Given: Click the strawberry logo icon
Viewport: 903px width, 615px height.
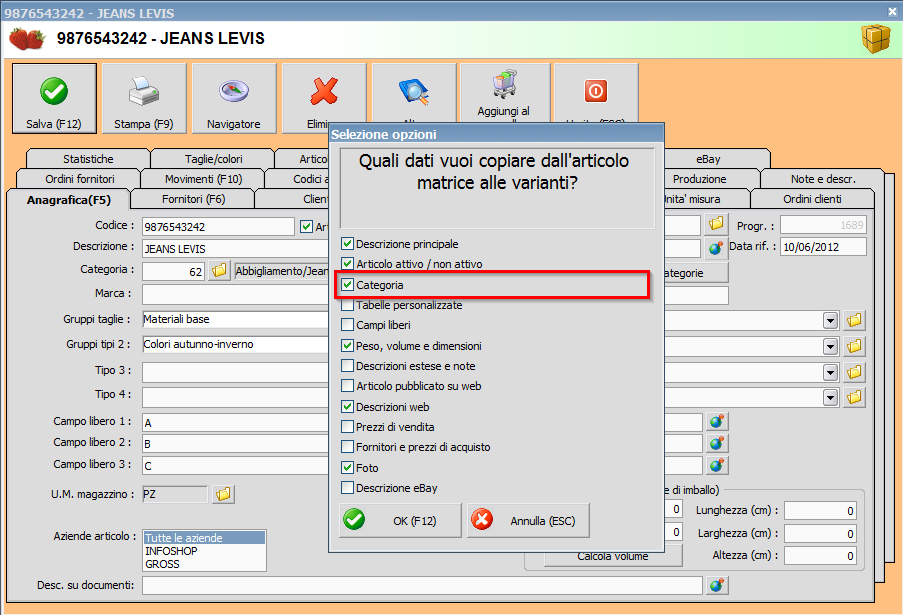Looking at the screenshot, I should (x=27, y=39).
